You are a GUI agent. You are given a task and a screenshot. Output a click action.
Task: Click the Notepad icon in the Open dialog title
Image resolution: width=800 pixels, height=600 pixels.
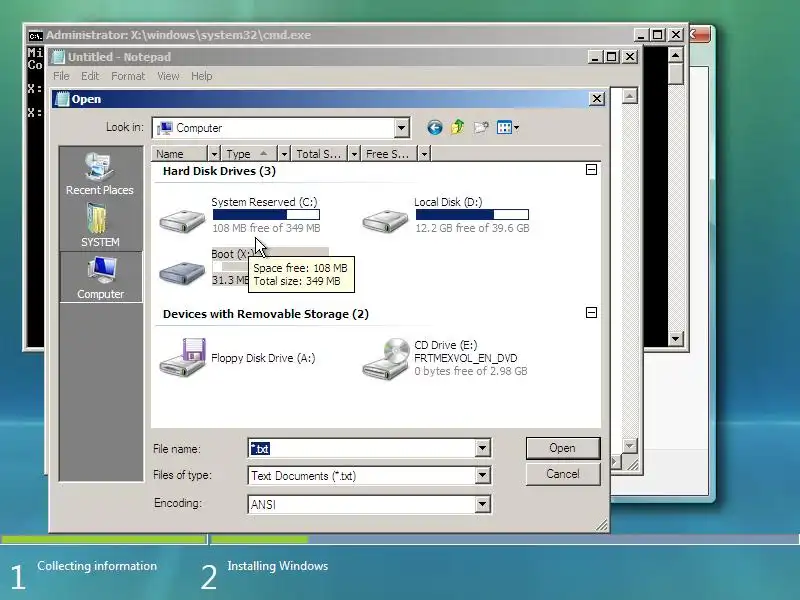(x=62, y=99)
